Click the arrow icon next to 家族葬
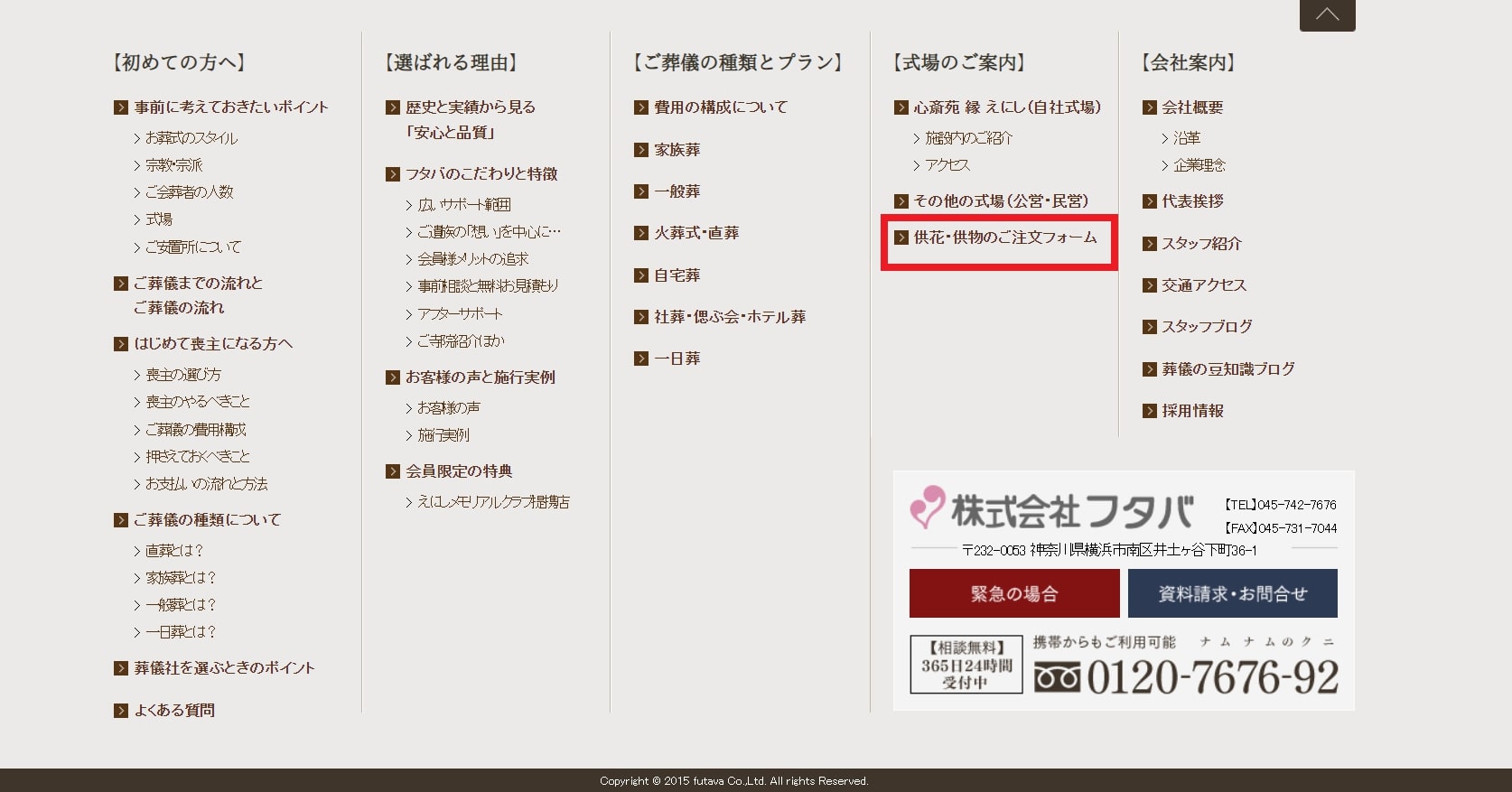The height and width of the screenshot is (792, 1512). 641,150
